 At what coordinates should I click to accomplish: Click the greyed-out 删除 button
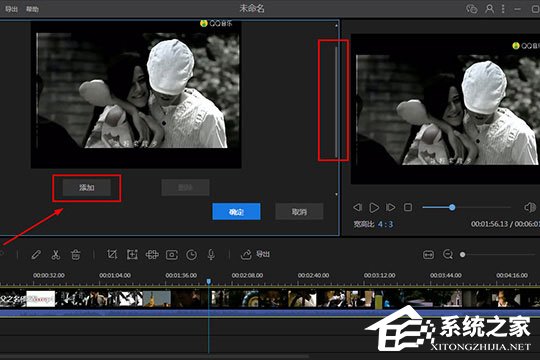185,188
